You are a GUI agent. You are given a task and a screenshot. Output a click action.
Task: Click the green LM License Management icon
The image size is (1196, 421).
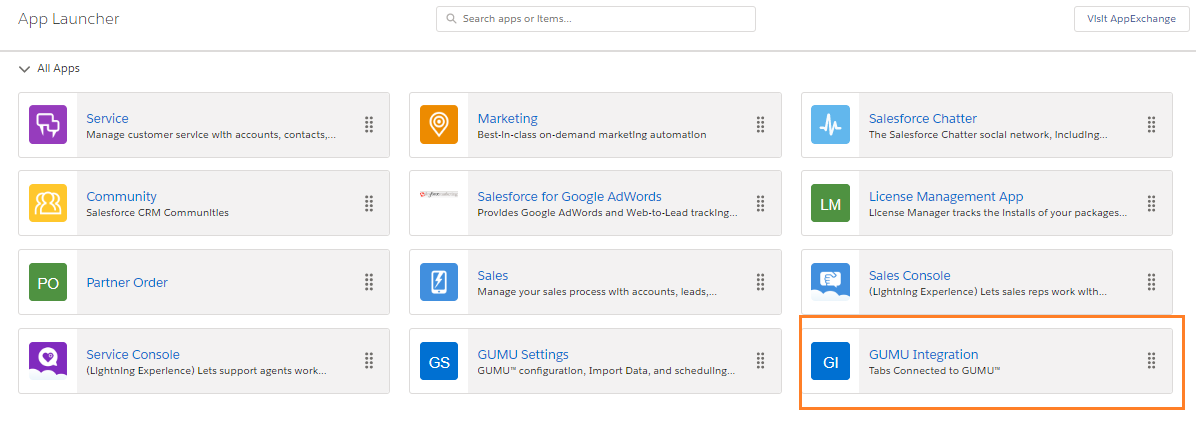click(830, 203)
